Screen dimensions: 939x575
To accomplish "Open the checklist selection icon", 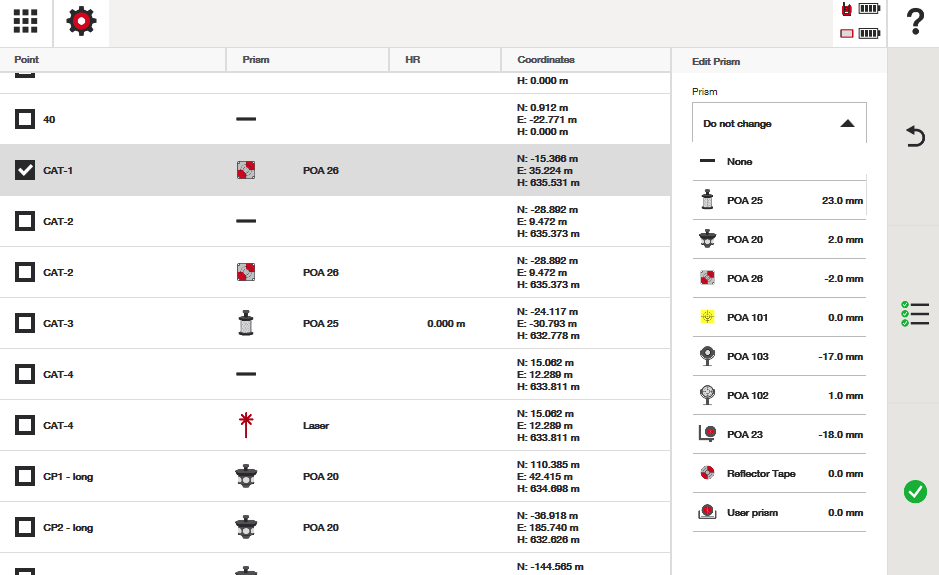I will click(914, 314).
